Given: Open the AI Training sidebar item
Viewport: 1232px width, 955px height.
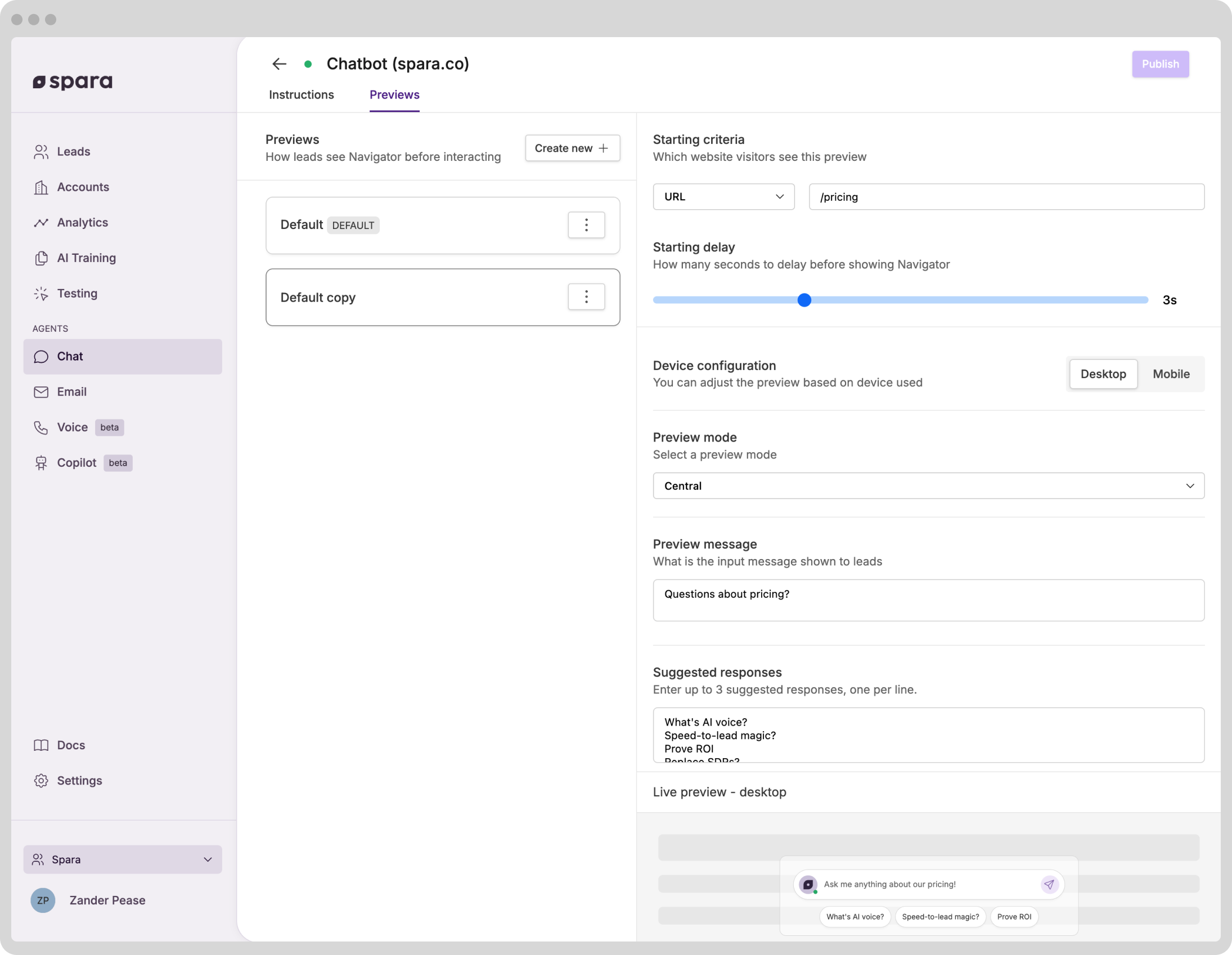Looking at the screenshot, I should 86,258.
